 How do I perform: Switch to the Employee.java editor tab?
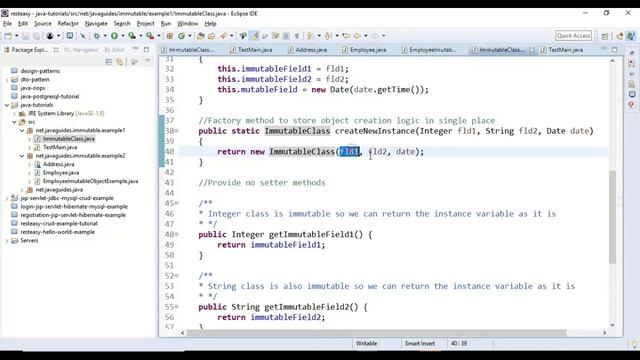(364, 50)
